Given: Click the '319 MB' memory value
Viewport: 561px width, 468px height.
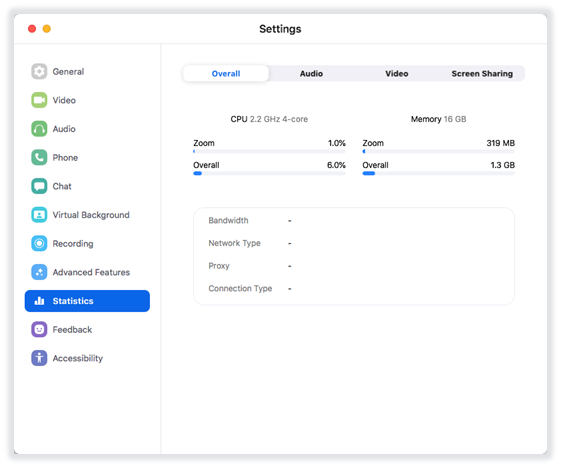Looking at the screenshot, I should pyautogui.click(x=501, y=143).
